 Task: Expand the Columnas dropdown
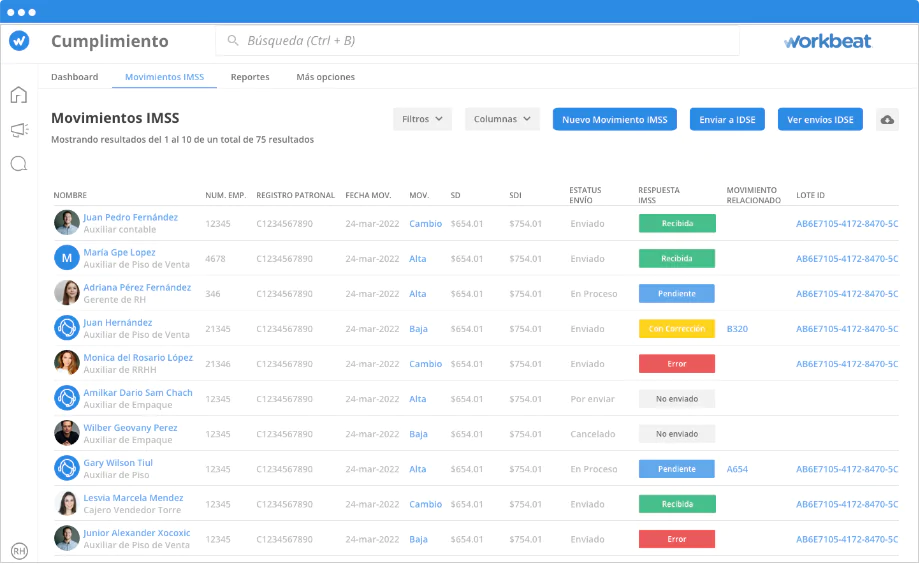(502, 119)
